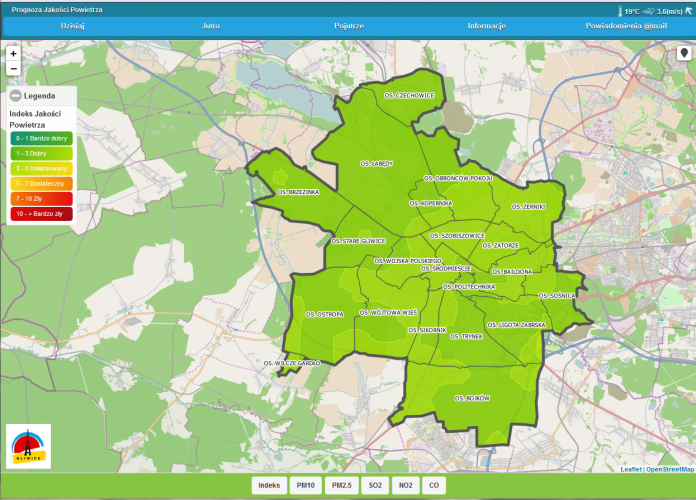
Task: Zoom out of the map
Action: click(13, 69)
